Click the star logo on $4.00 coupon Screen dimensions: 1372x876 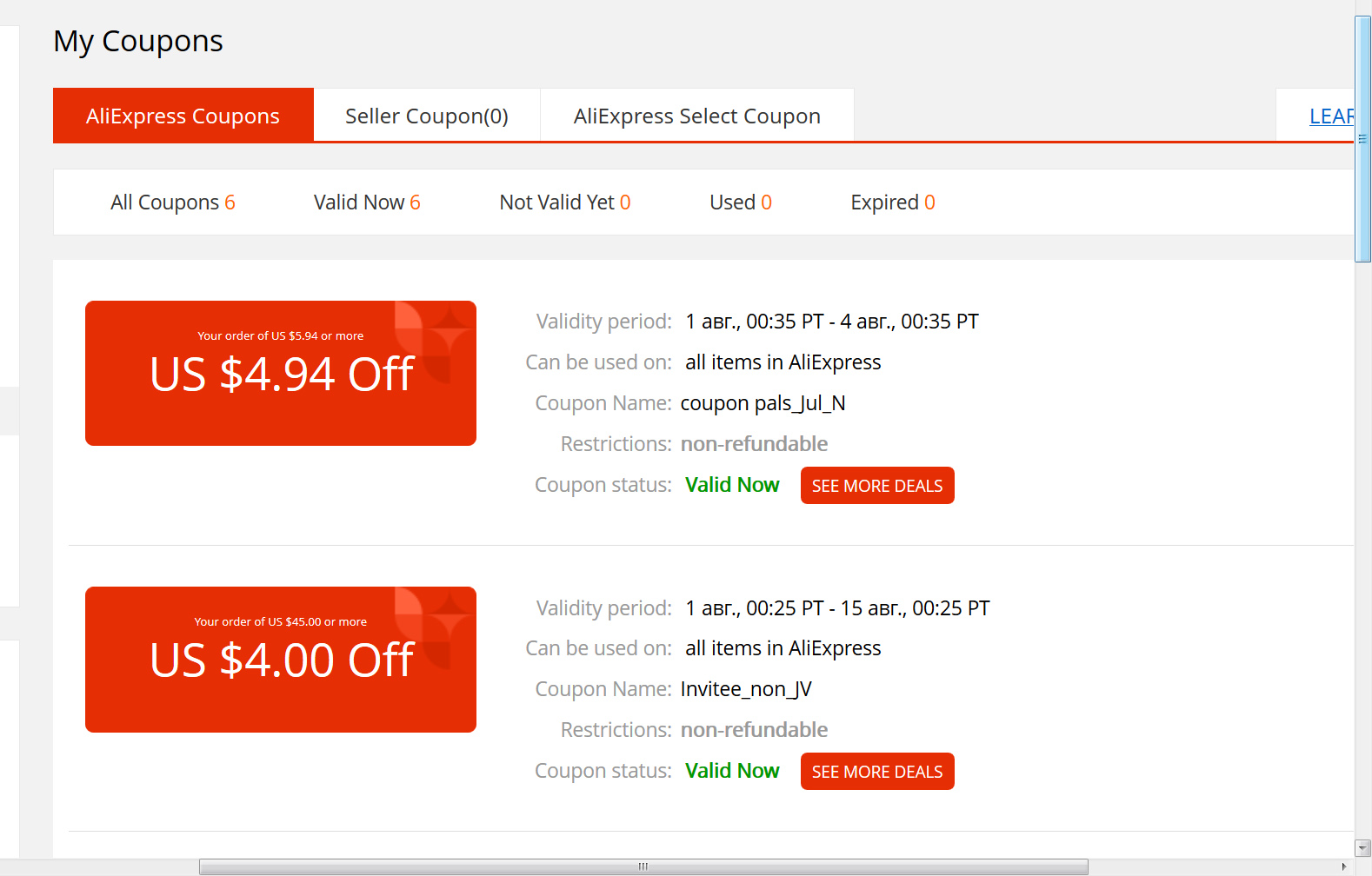(432, 627)
